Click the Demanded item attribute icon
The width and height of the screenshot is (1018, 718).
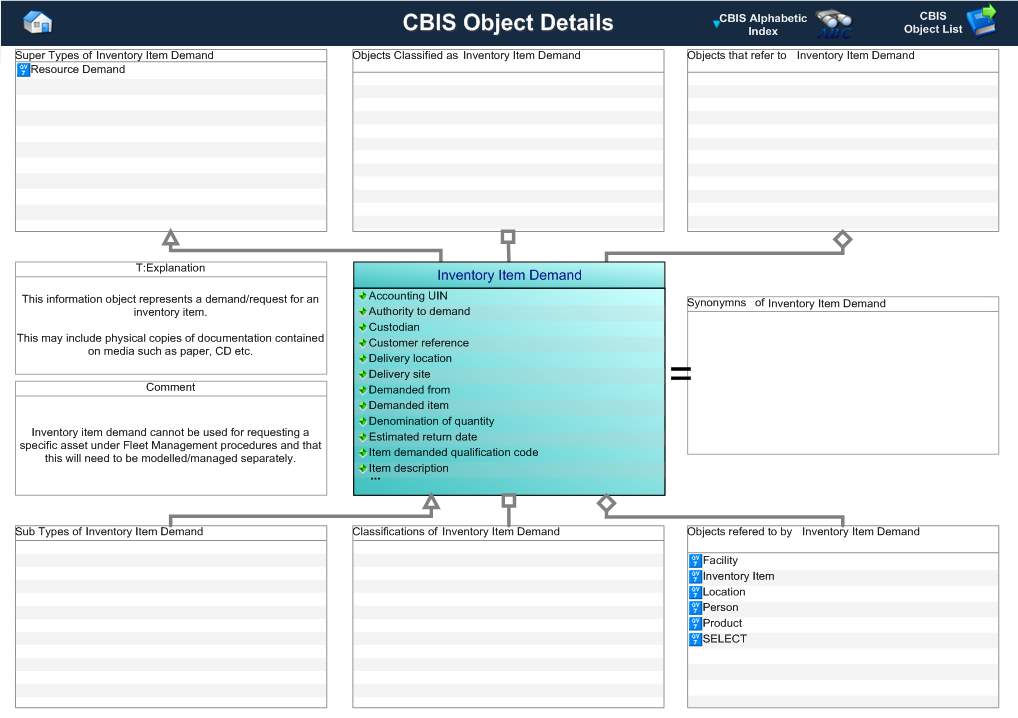coord(363,406)
